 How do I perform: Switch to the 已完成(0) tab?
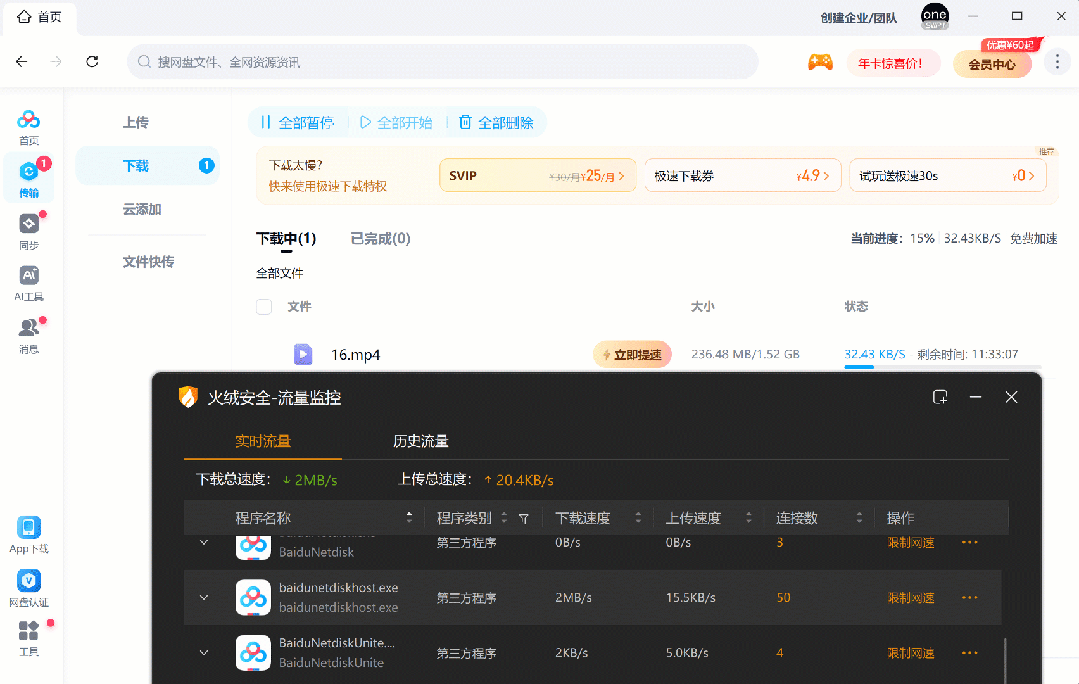tap(380, 239)
